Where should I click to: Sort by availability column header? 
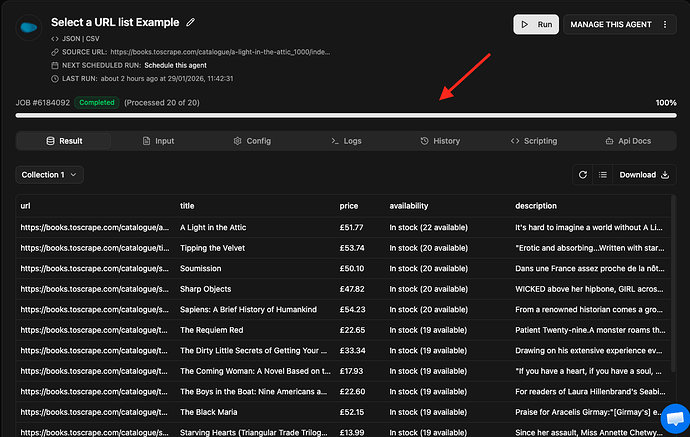[409, 206]
